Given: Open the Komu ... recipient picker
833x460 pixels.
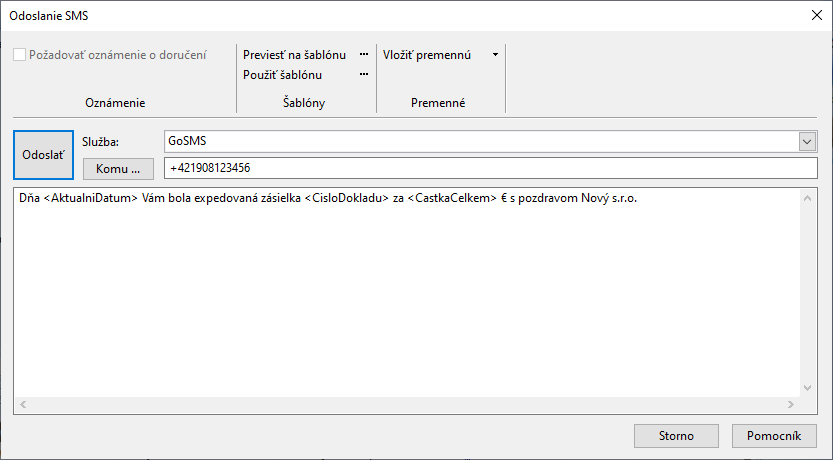Looking at the screenshot, I should pos(118,169).
